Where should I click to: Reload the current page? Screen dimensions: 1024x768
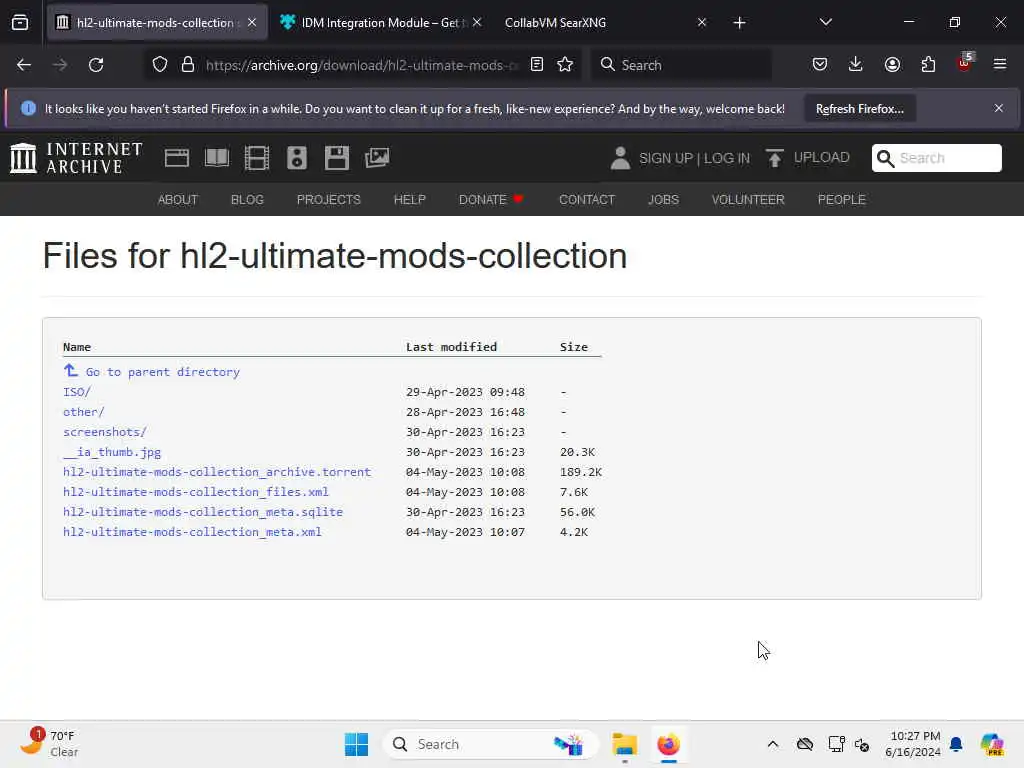96,65
